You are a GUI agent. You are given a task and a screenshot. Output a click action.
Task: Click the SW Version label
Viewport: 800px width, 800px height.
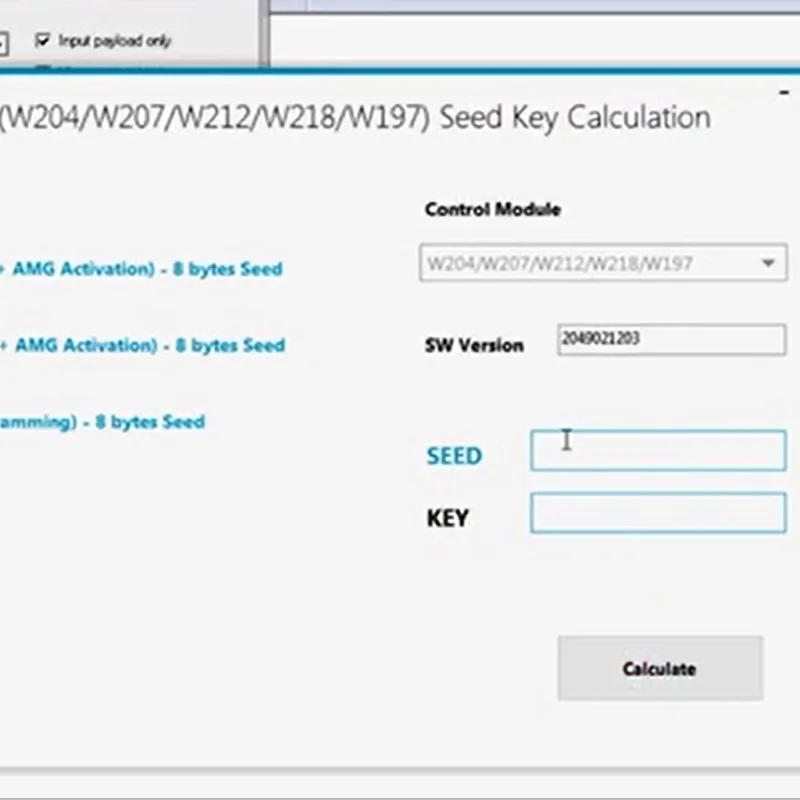[474, 345]
